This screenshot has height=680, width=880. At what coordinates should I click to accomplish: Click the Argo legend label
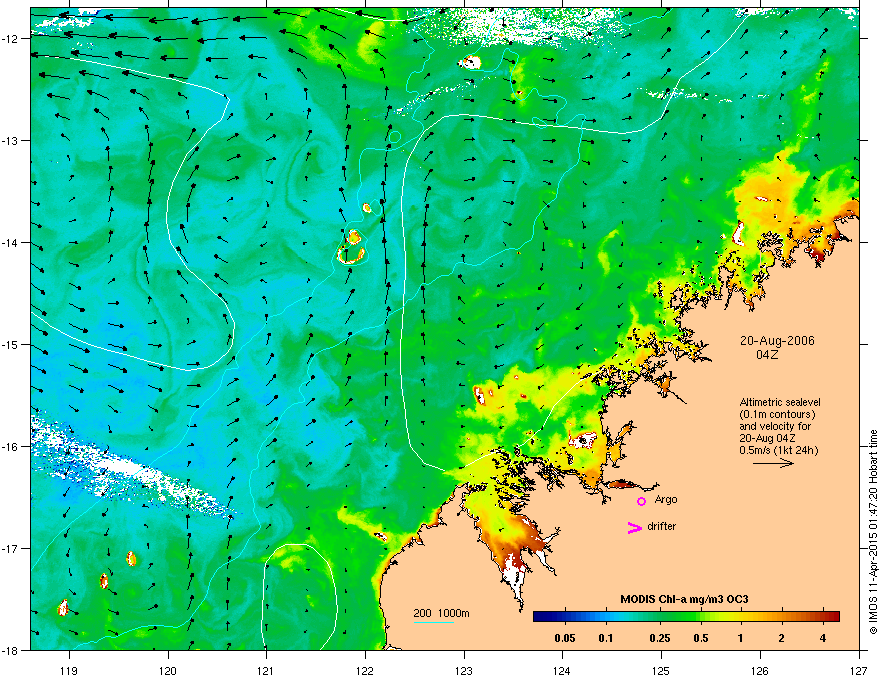[666, 500]
